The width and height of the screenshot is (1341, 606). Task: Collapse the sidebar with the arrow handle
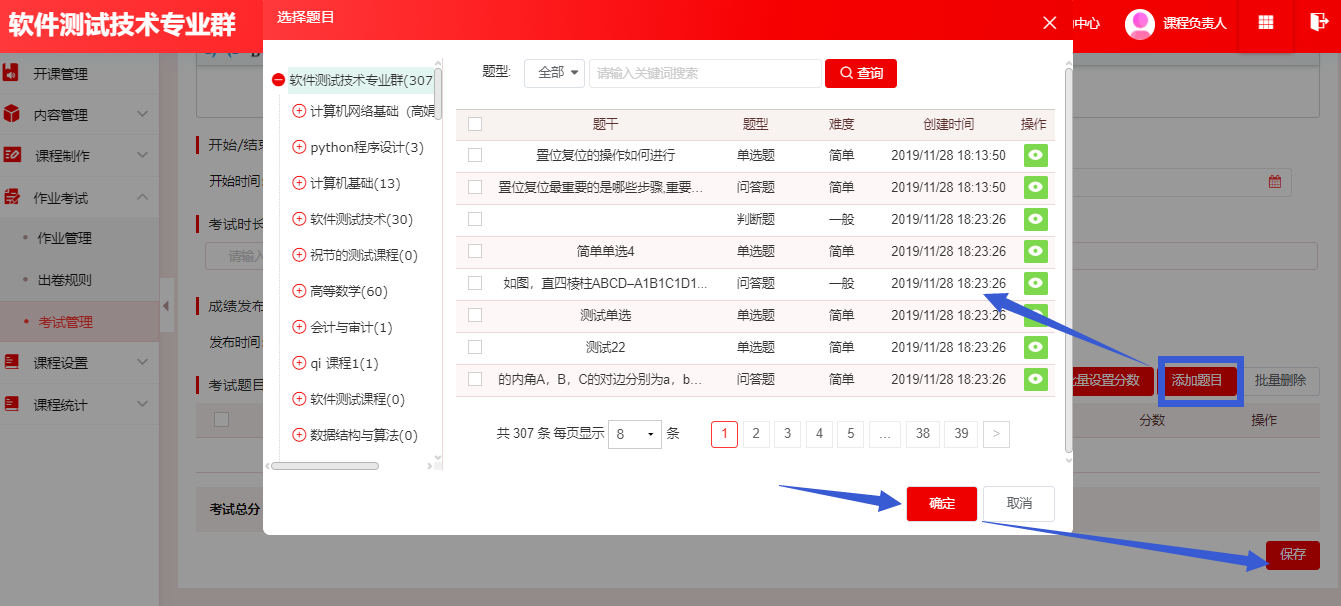pos(167,305)
